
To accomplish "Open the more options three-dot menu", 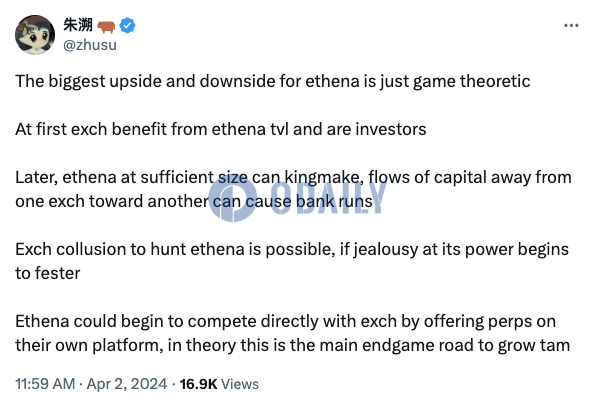I will (571, 25).
